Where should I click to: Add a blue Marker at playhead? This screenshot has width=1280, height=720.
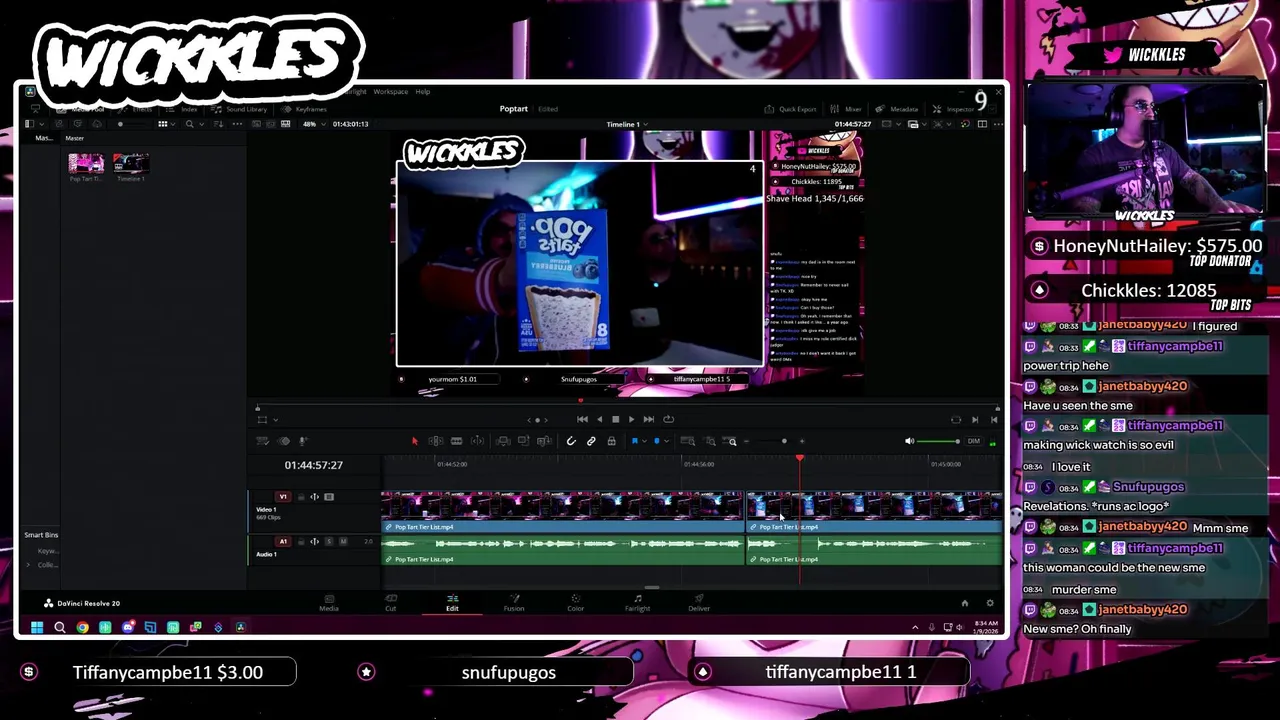[656, 441]
